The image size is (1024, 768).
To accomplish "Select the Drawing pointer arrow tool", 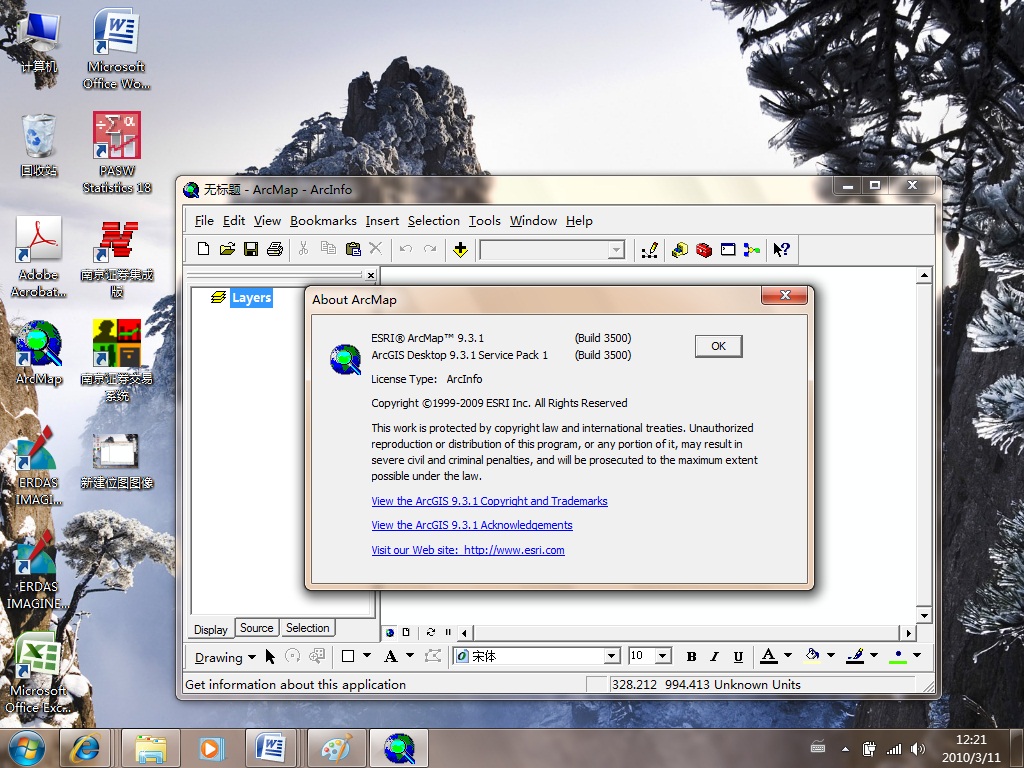I will 270,656.
